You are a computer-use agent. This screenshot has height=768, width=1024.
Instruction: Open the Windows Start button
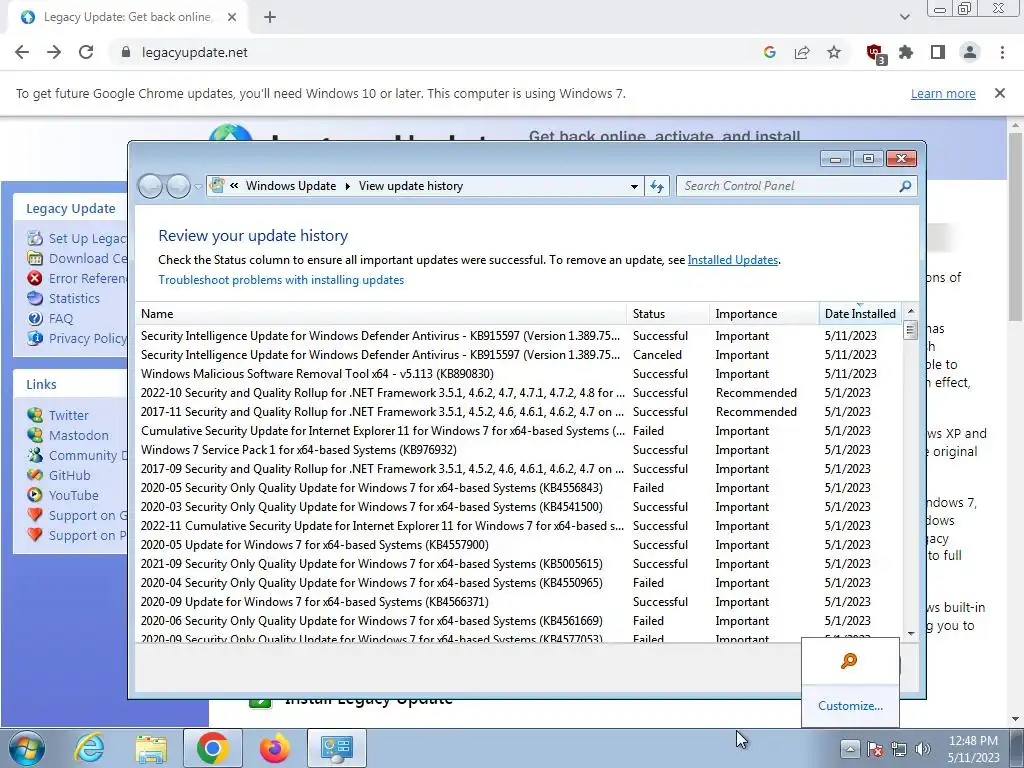[x=27, y=748]
